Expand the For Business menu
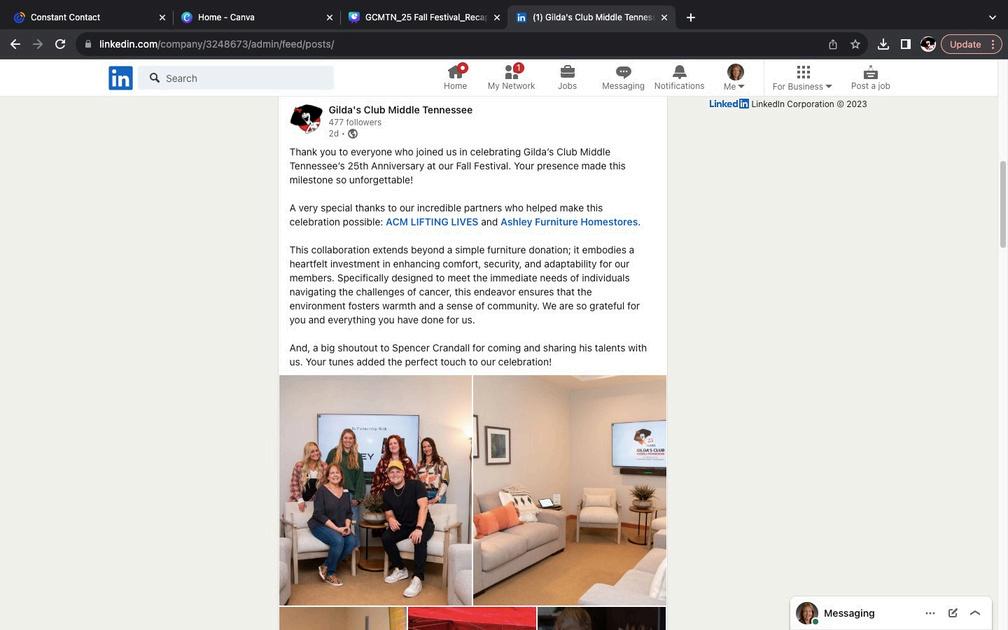The image size is (1008, 630). click(802, 78)
